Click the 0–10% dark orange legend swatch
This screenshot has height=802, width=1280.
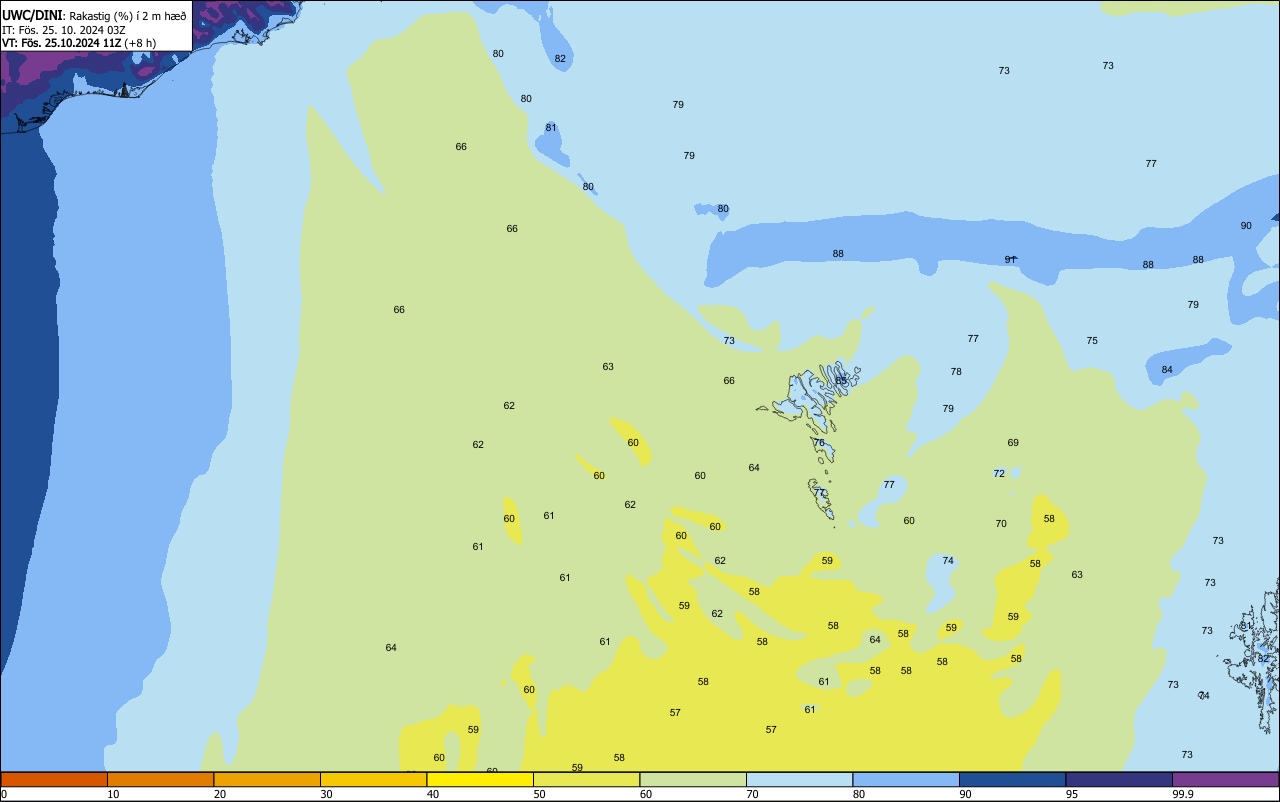point(54,779)
